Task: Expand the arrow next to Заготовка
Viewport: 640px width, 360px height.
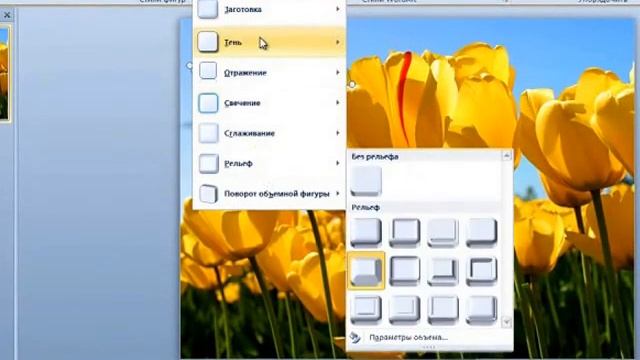Action: click(x=338, y=9)
